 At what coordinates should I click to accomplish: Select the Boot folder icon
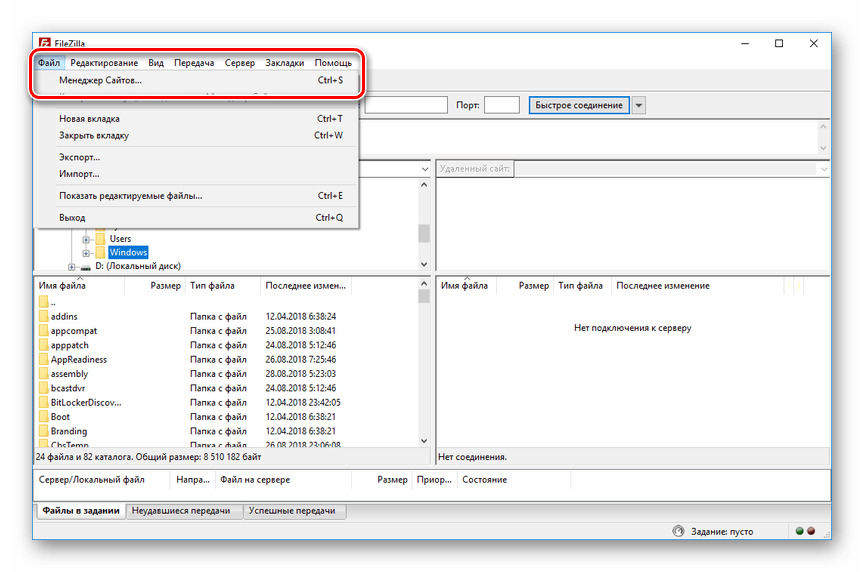point(43,417)
